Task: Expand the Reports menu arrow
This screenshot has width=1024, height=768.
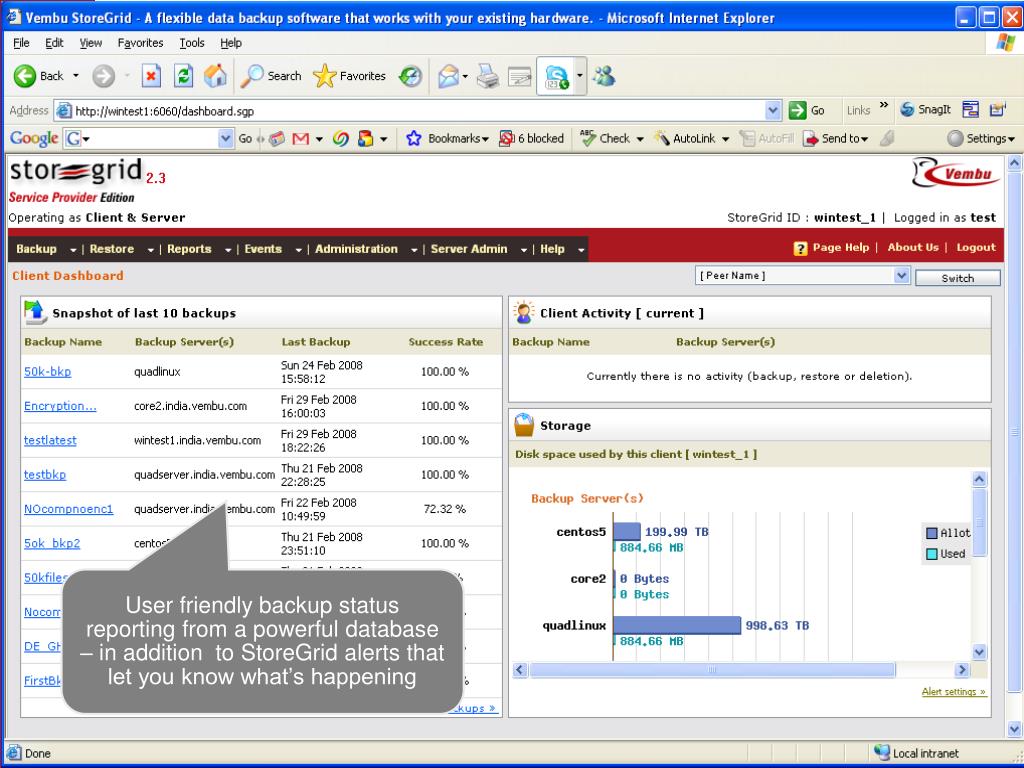Action: coord(228,249)
